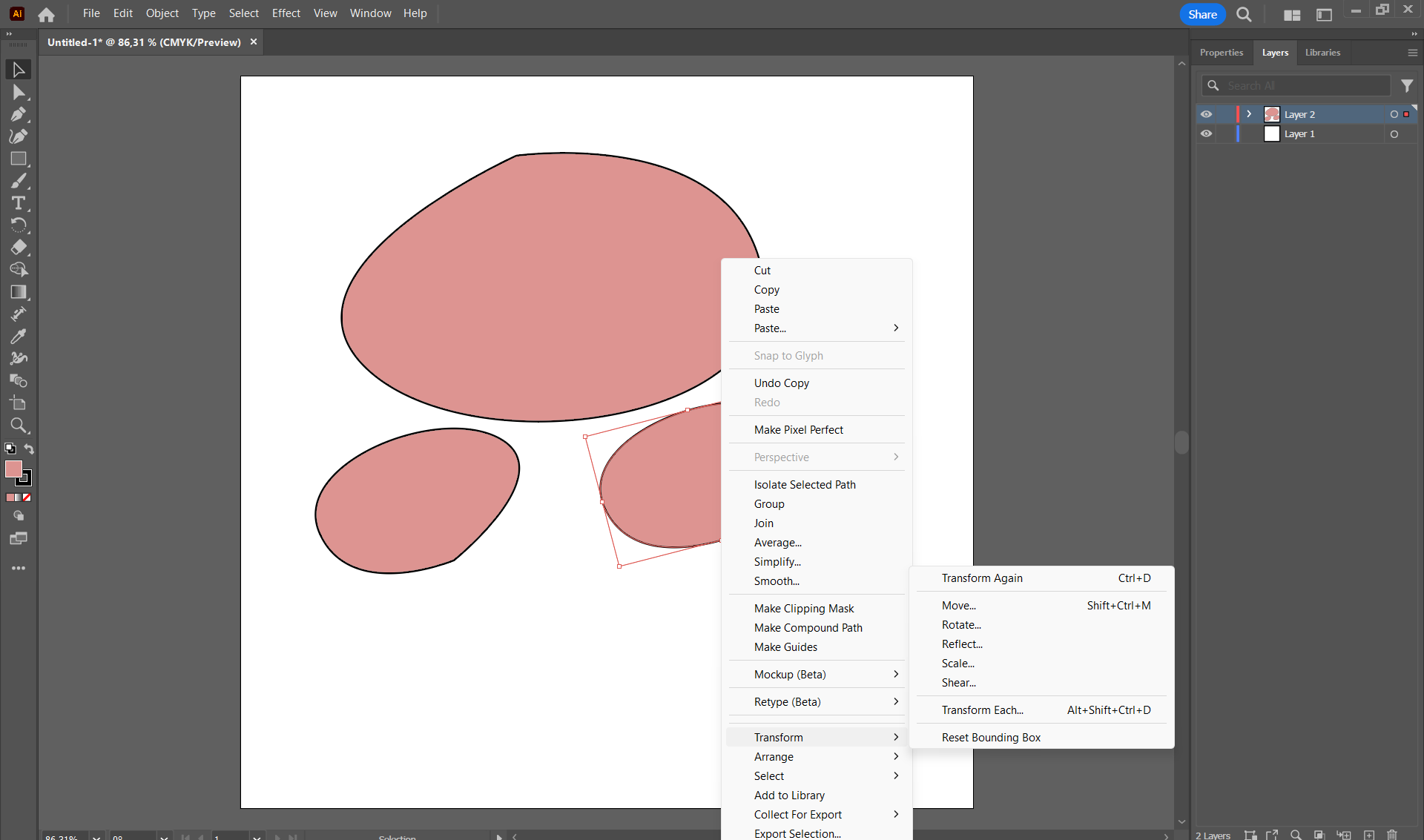Click the layers search field

coord(1305,86)
